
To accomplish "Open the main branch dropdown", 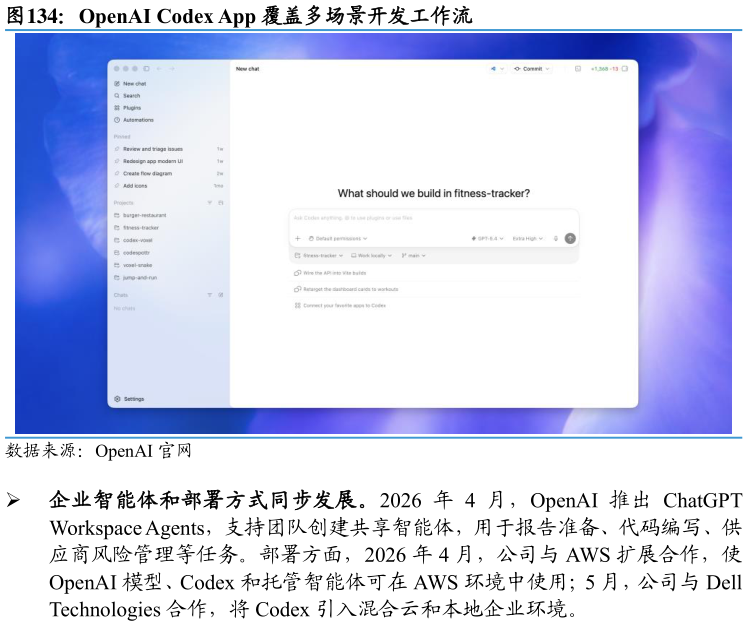I will click(413, 256).
